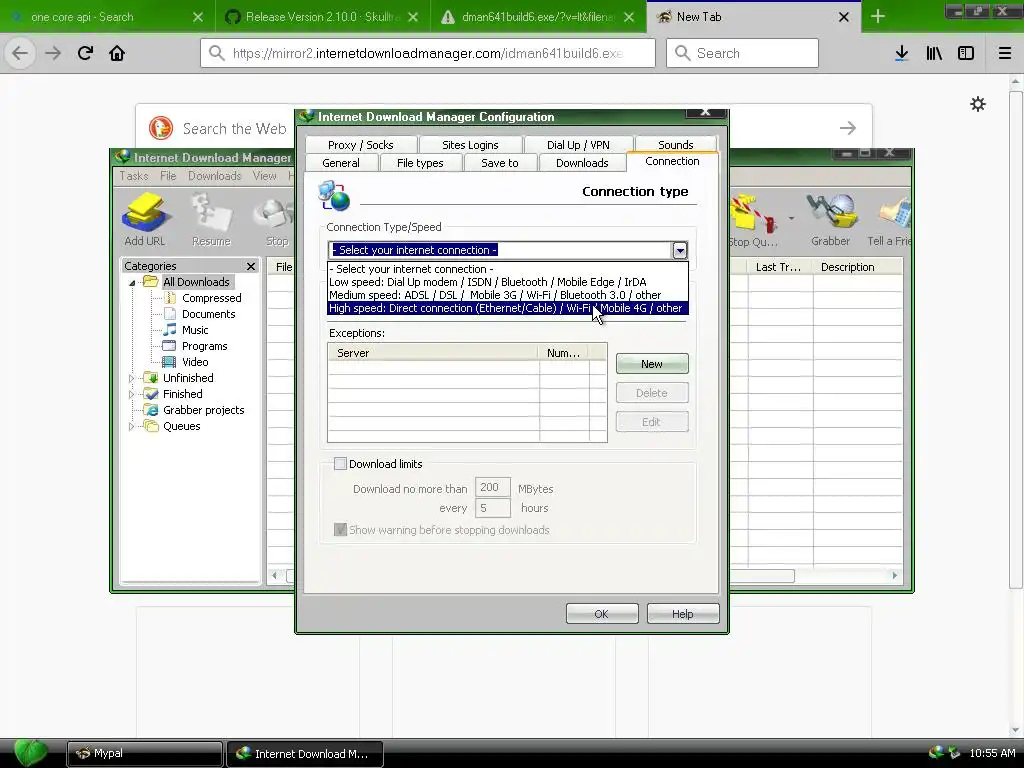Viewport: 1024px width, 768px height.
Task: Click the browser toolbar Search box
Action: [x=743, y=53]
